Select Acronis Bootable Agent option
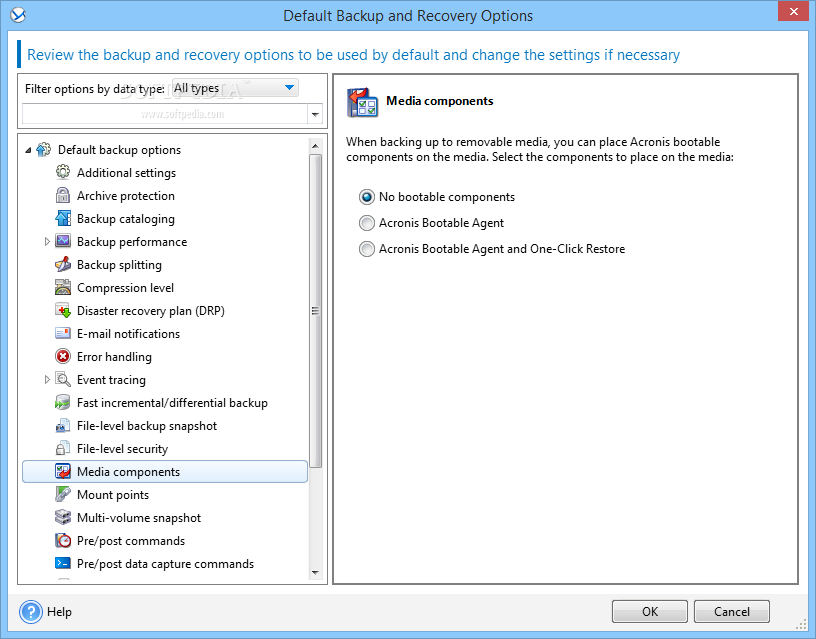 click(x=431, y=223)
